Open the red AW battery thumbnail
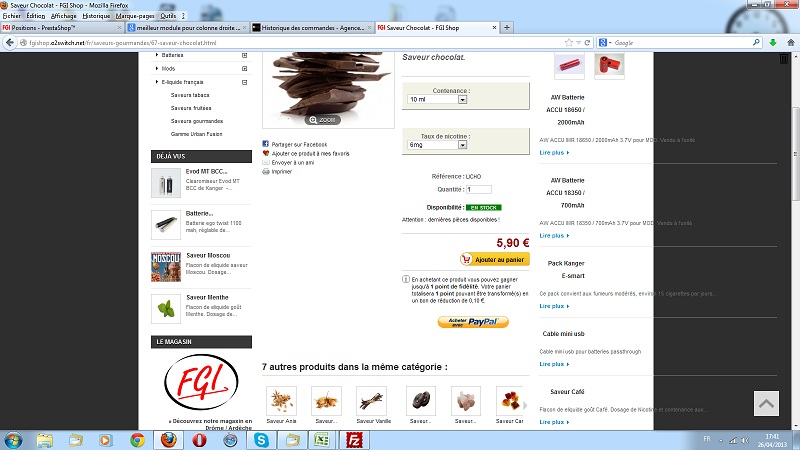The image size is (800, 450). pyautogui.click(x=569, y=65)
